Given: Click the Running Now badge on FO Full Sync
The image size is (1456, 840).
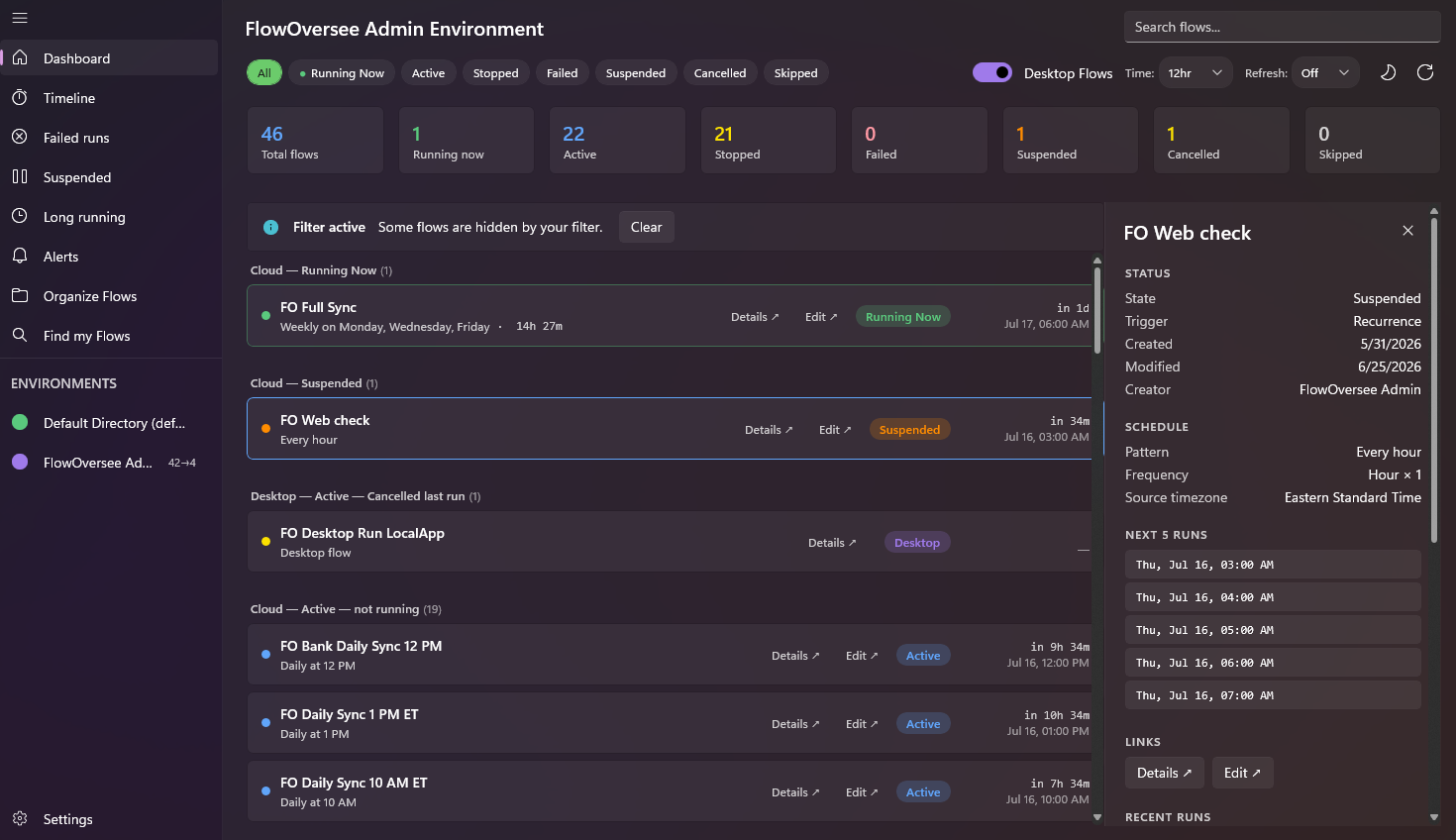Looking at the screenshot, I should click(902, 317).
